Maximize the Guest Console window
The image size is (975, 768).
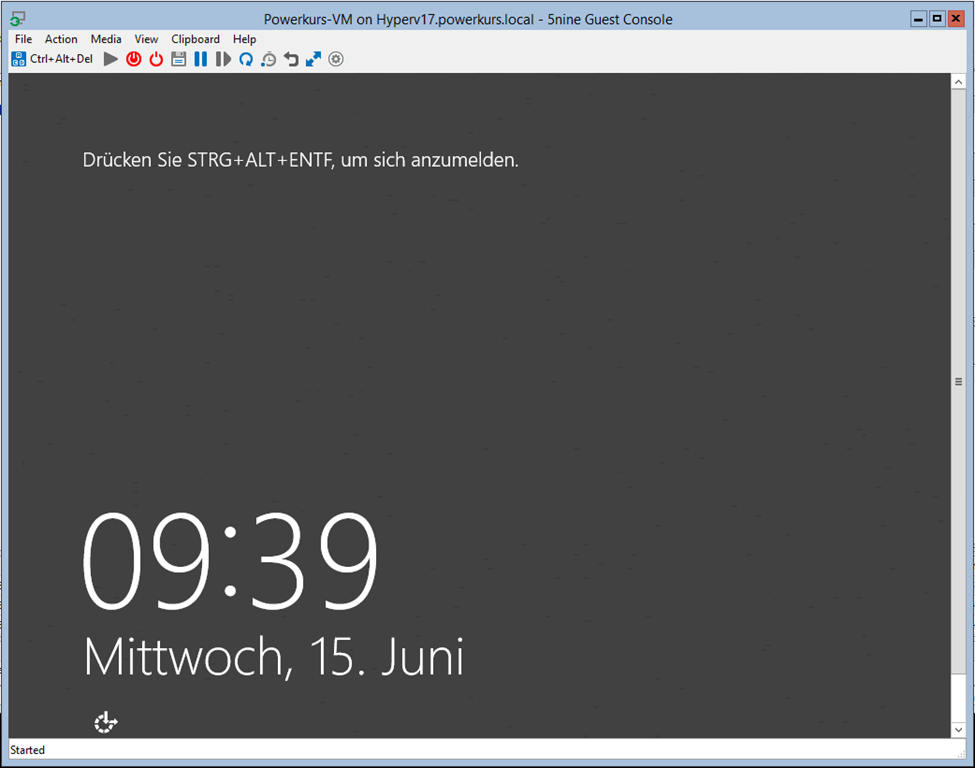[937, 19]
